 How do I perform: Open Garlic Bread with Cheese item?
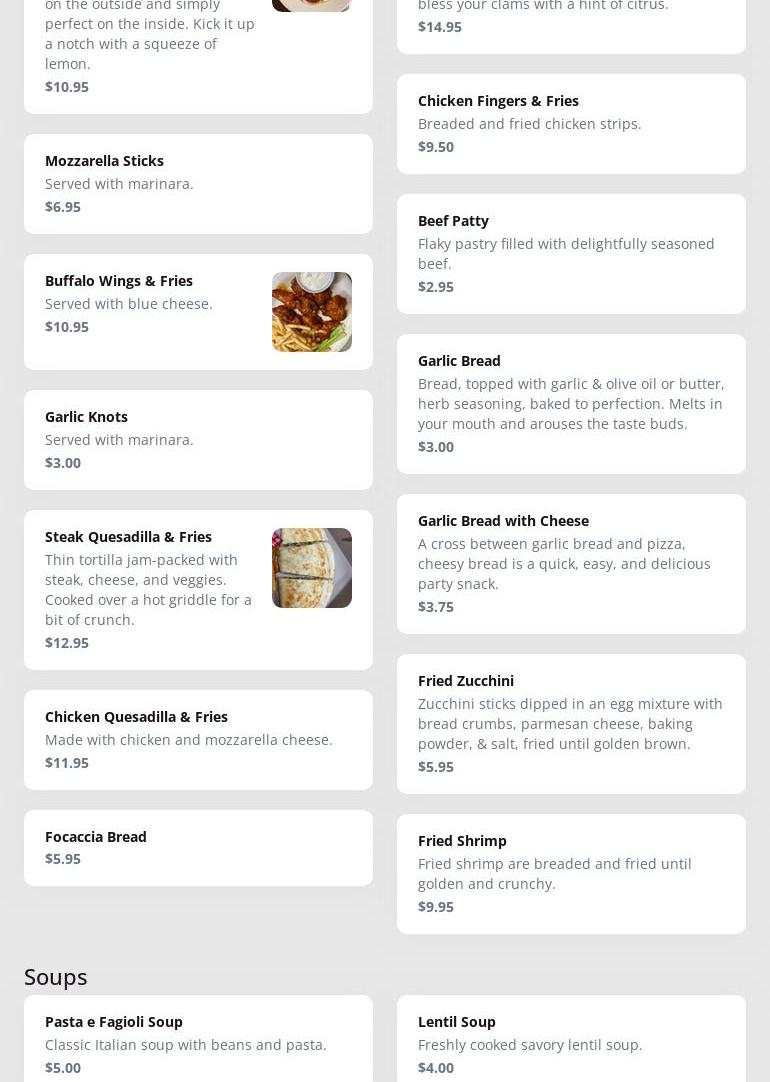point(571,564)
